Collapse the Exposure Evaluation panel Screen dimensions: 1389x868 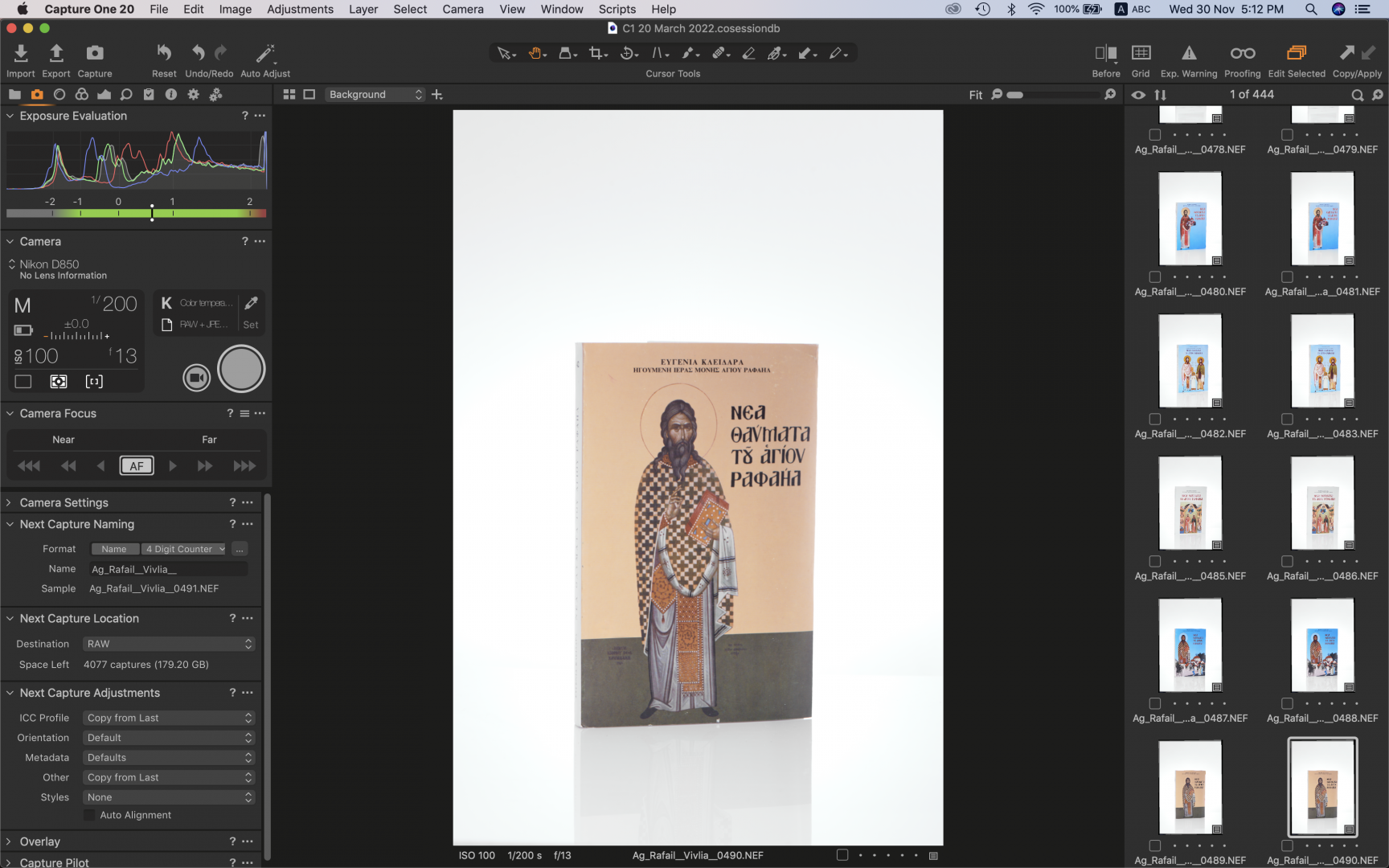[x=10, y=116]
